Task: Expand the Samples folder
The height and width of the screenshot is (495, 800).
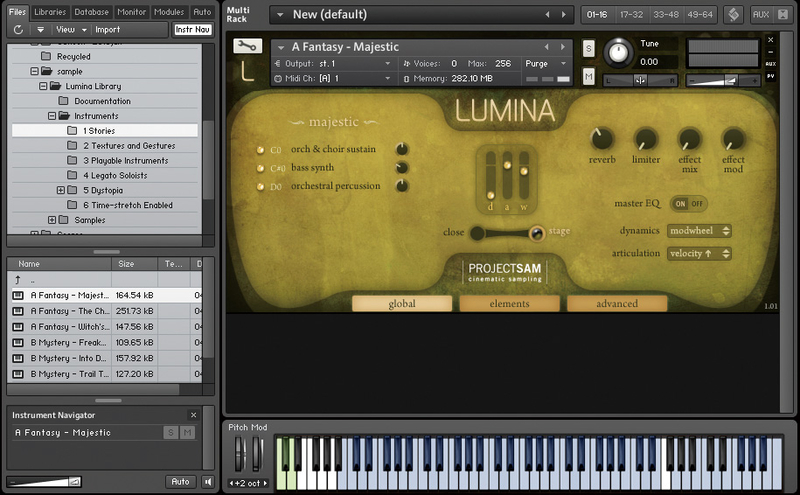Action: (x=52, y=220)
